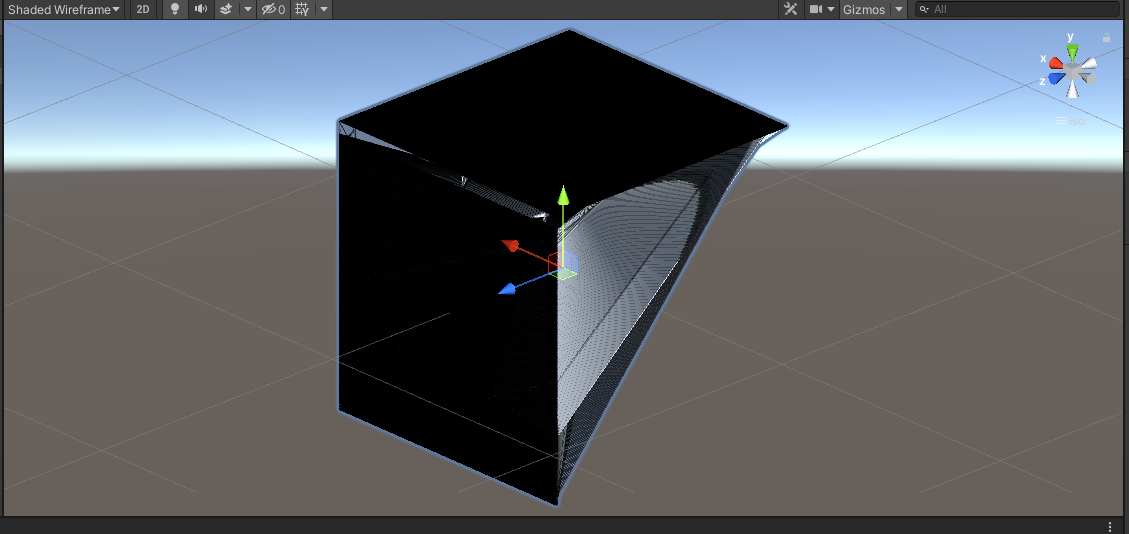Toggle Gizmos visibility button

864,9
